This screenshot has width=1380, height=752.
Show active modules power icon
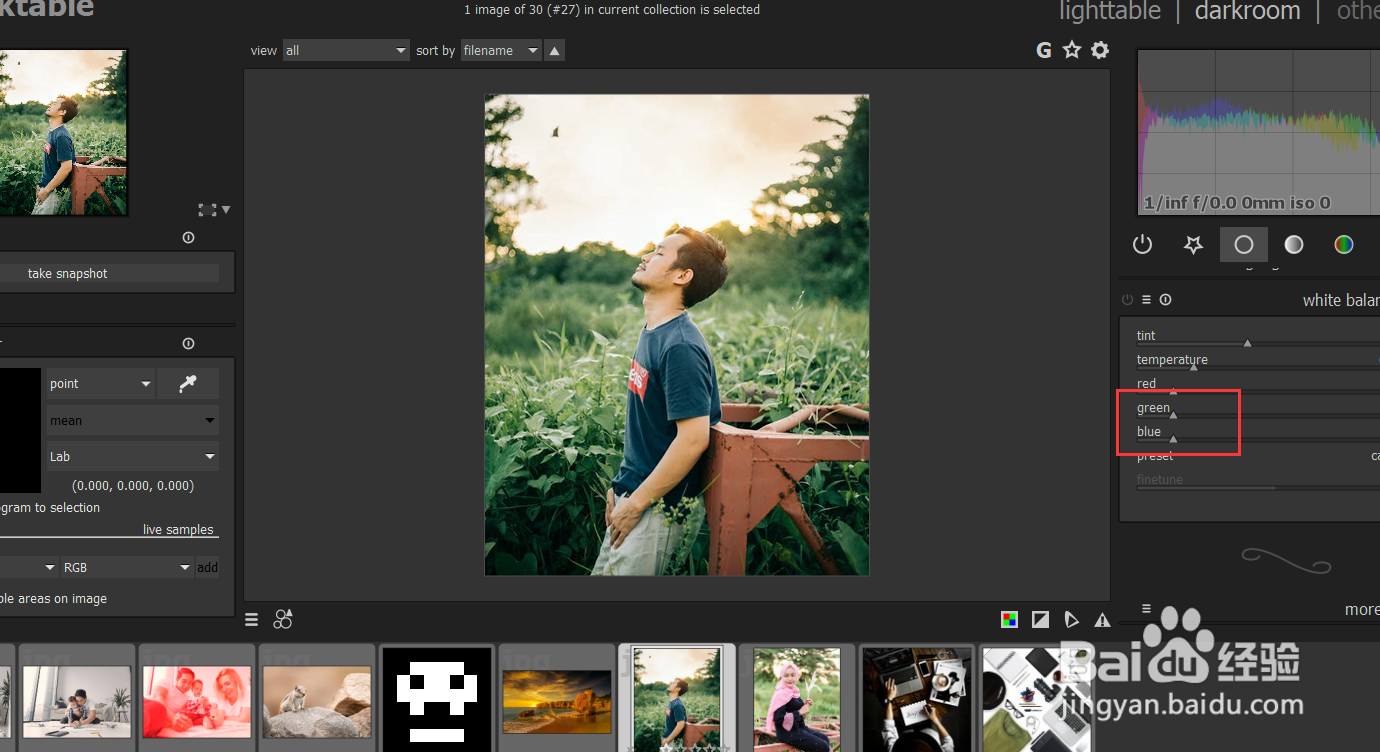pyautogui.click(x=1142, y=244)
